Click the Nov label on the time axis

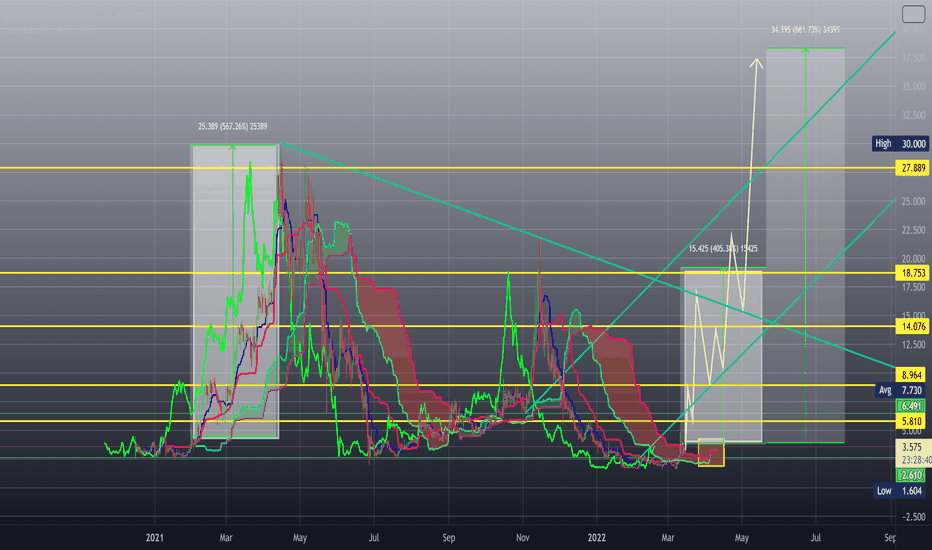[522, 538]
